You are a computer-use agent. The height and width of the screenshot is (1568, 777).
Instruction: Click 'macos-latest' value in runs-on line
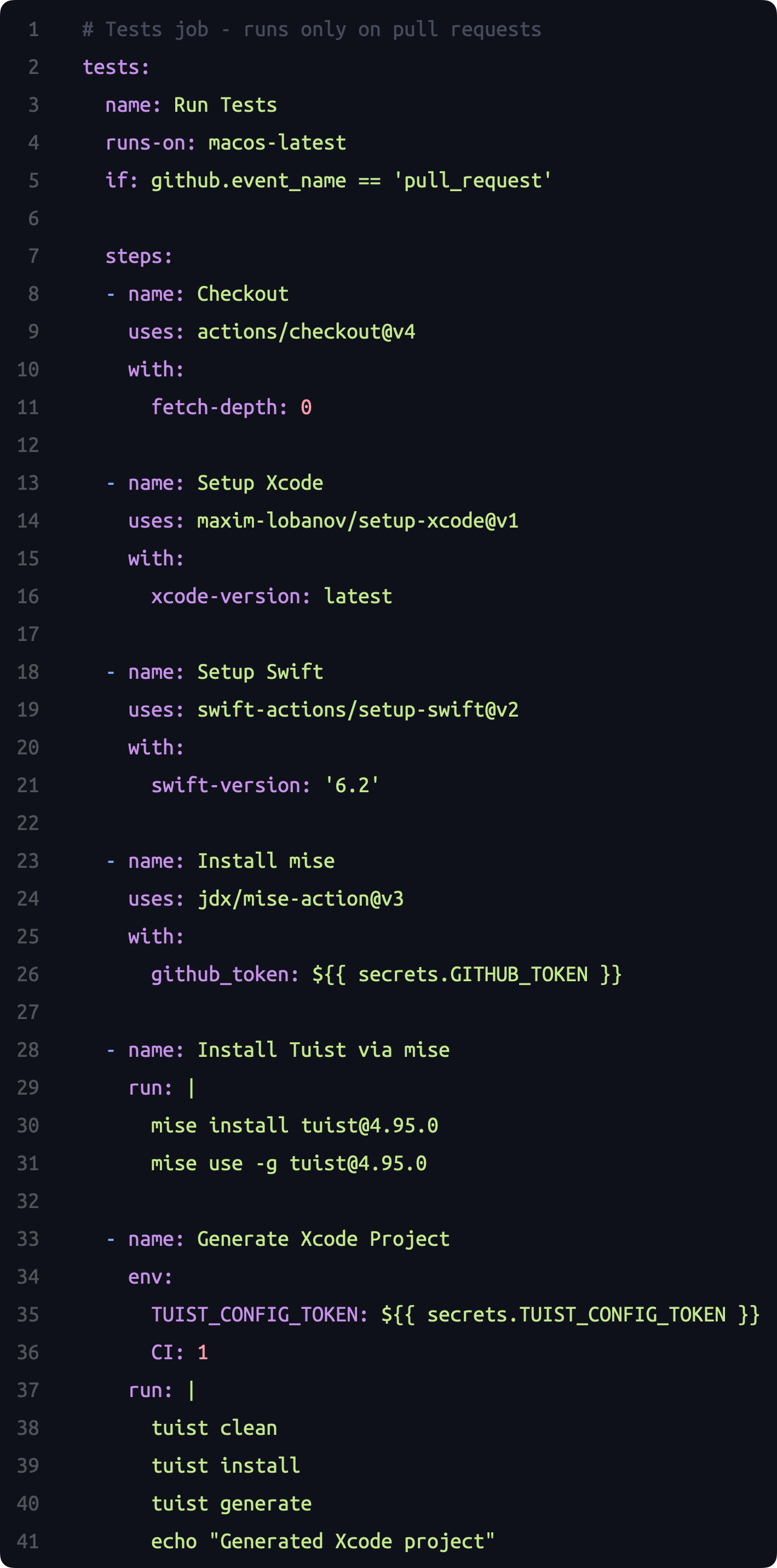click(x=277, y=142)
